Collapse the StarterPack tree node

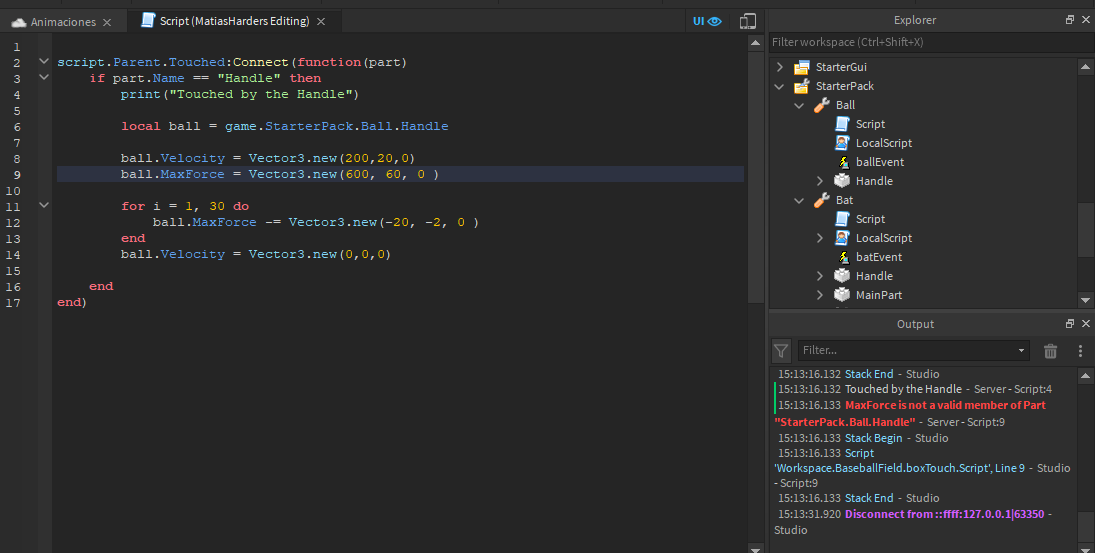(781, 86)
